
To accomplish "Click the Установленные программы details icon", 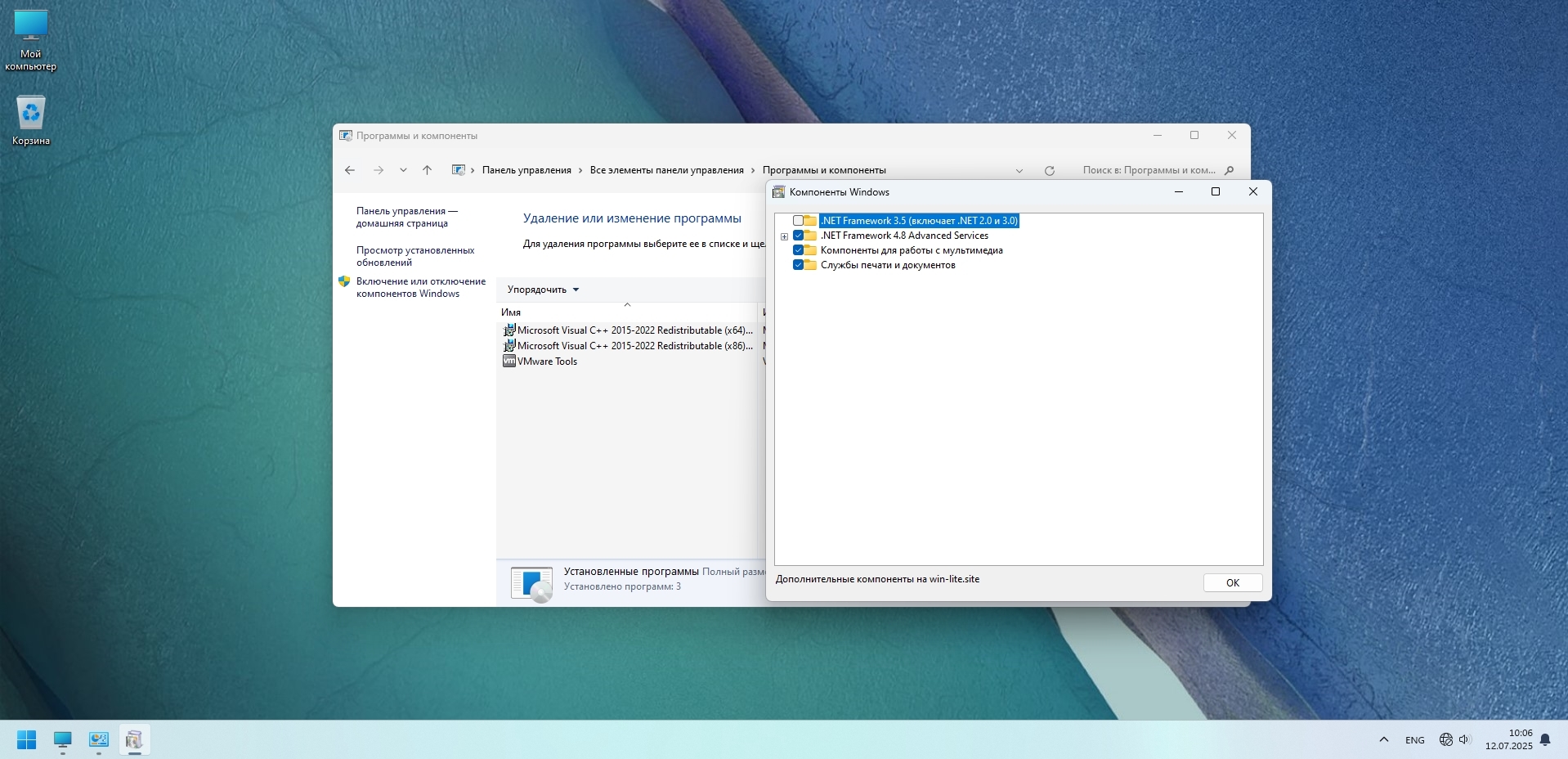I will (x=532, y=584).
